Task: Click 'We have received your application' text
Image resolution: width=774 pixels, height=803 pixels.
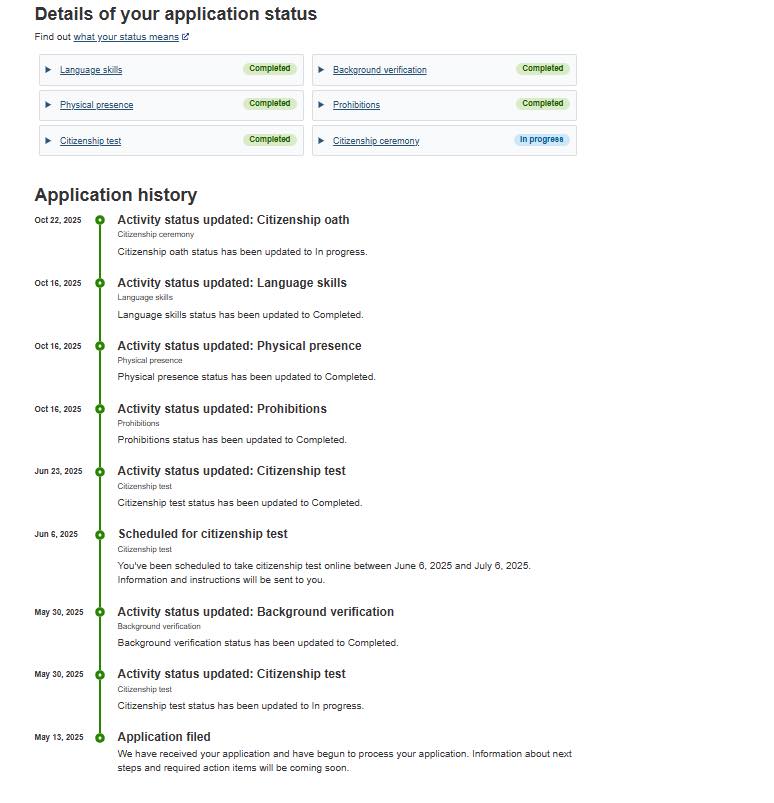Action: [344, 761]
